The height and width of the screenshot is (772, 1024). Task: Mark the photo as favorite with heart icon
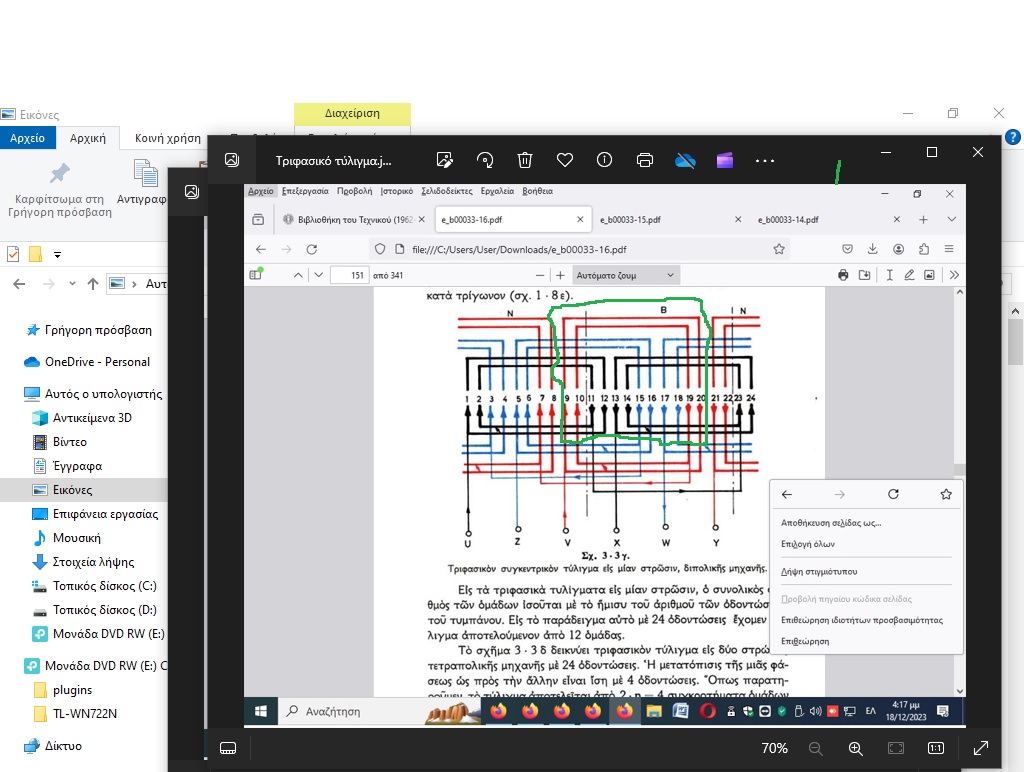(565, 160)
